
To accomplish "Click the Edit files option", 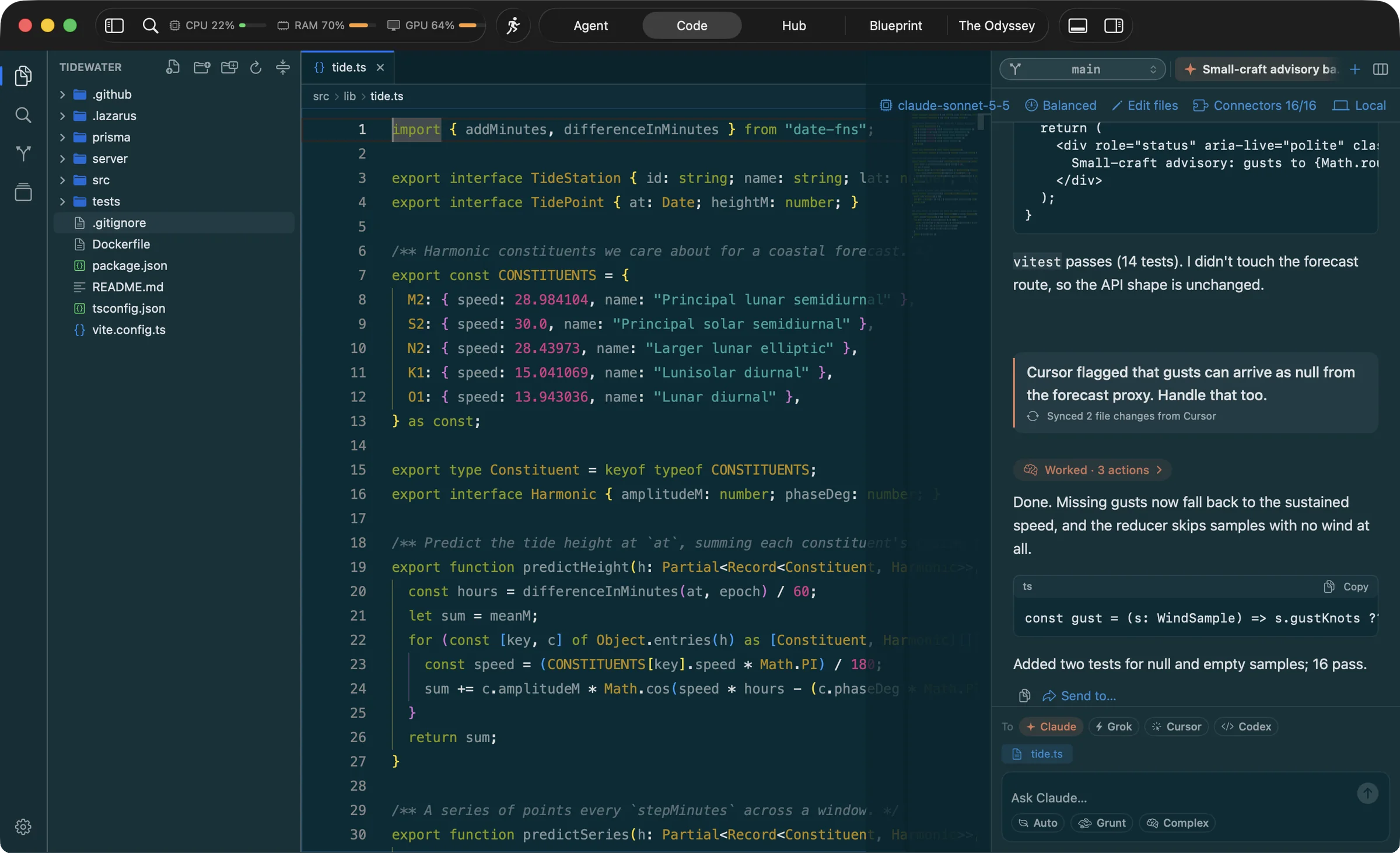I will click(1144, 106).
